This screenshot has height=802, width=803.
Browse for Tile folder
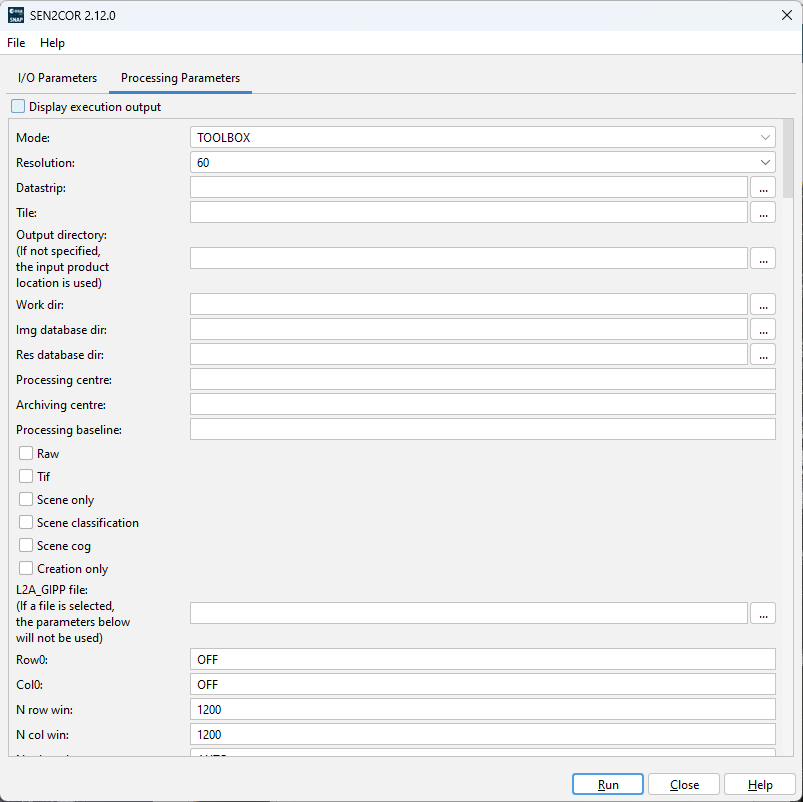(x=763, y=212)
